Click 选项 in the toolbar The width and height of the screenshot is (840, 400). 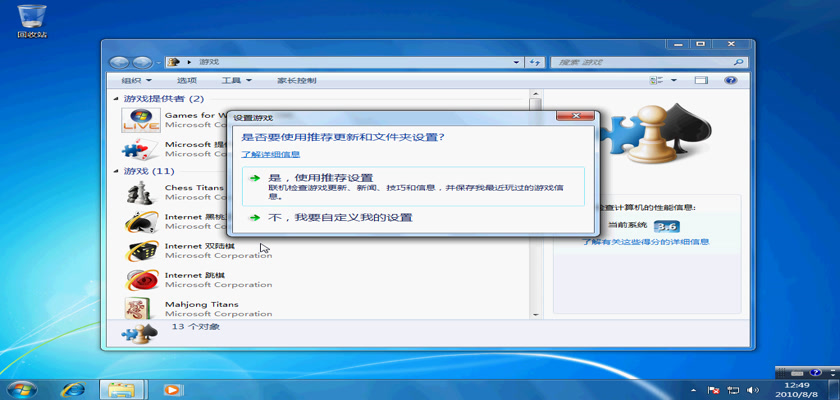(x=187, y=80)
